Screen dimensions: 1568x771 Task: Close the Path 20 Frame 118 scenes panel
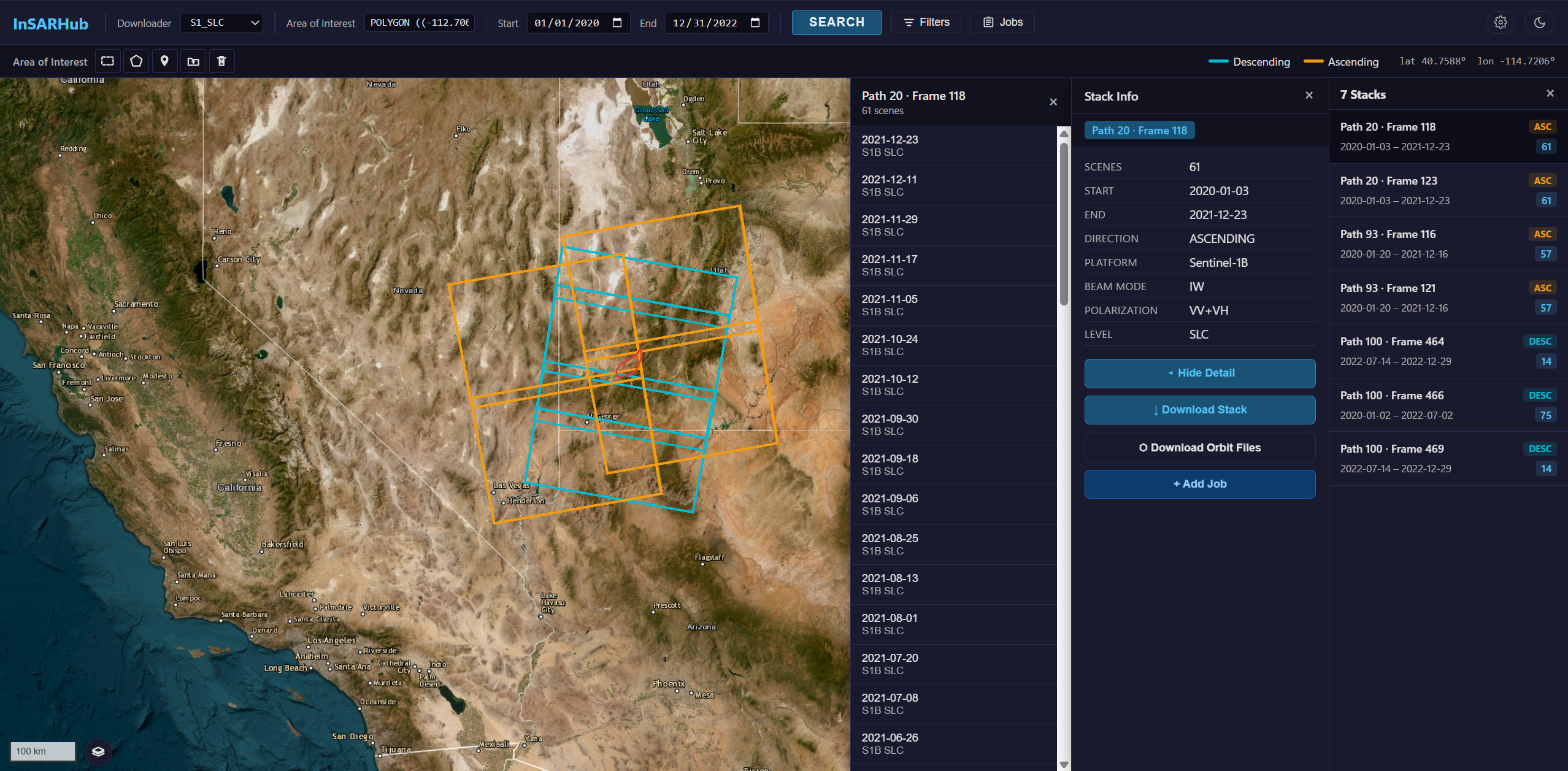tap(1053, 102)
